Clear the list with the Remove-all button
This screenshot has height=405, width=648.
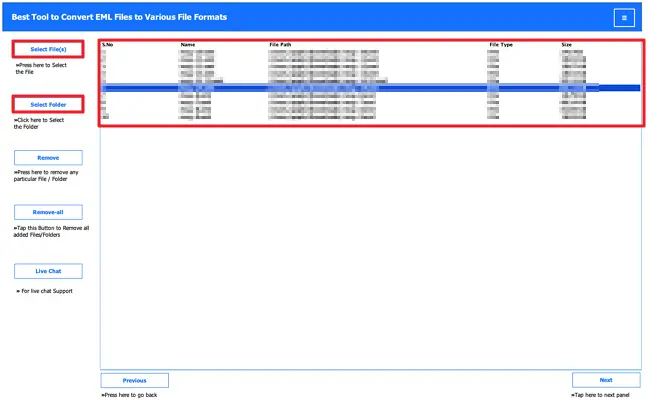pyautogui.click(x=48, y=212)
